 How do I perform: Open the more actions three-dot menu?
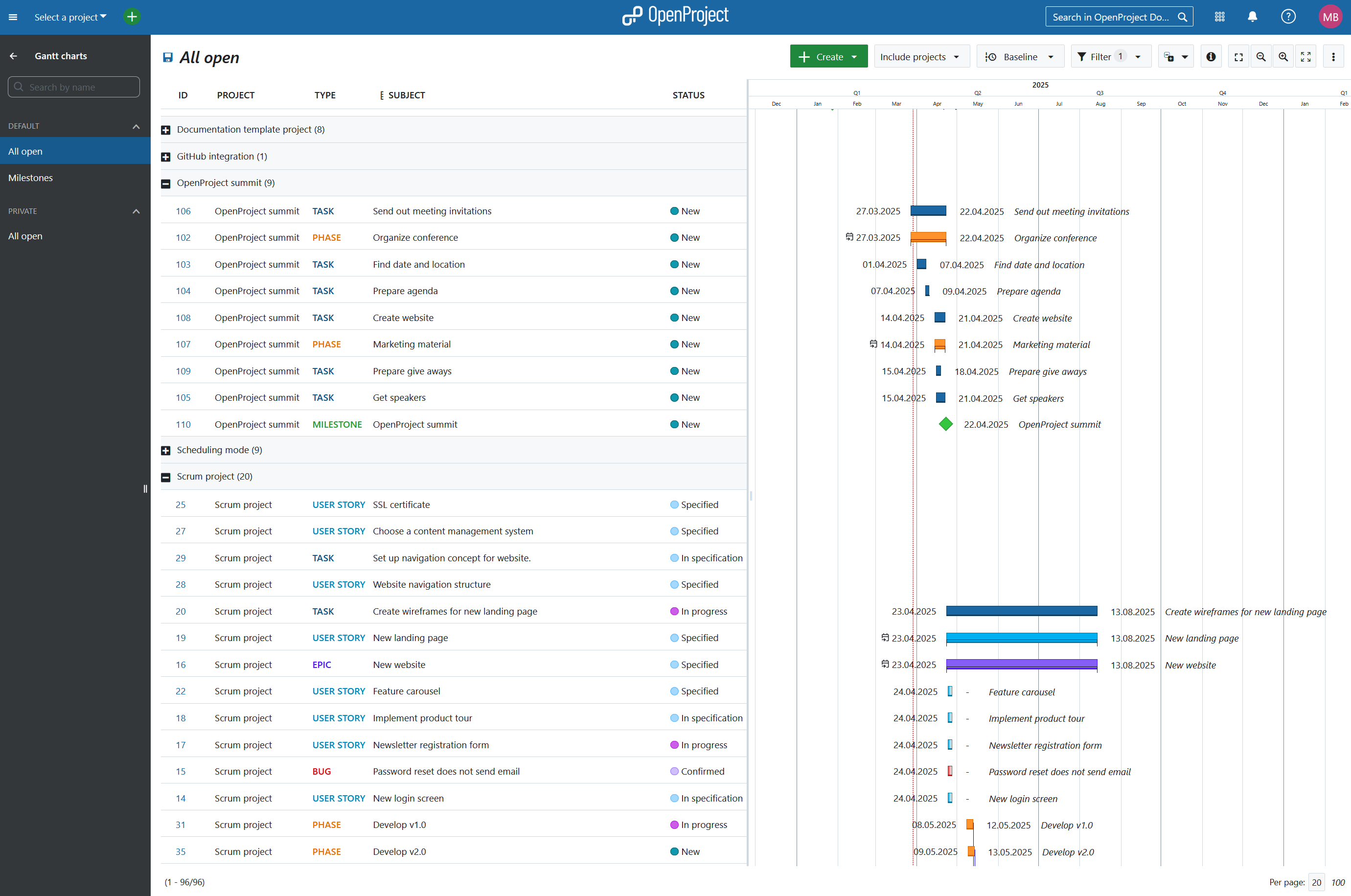coord(1333,56)
